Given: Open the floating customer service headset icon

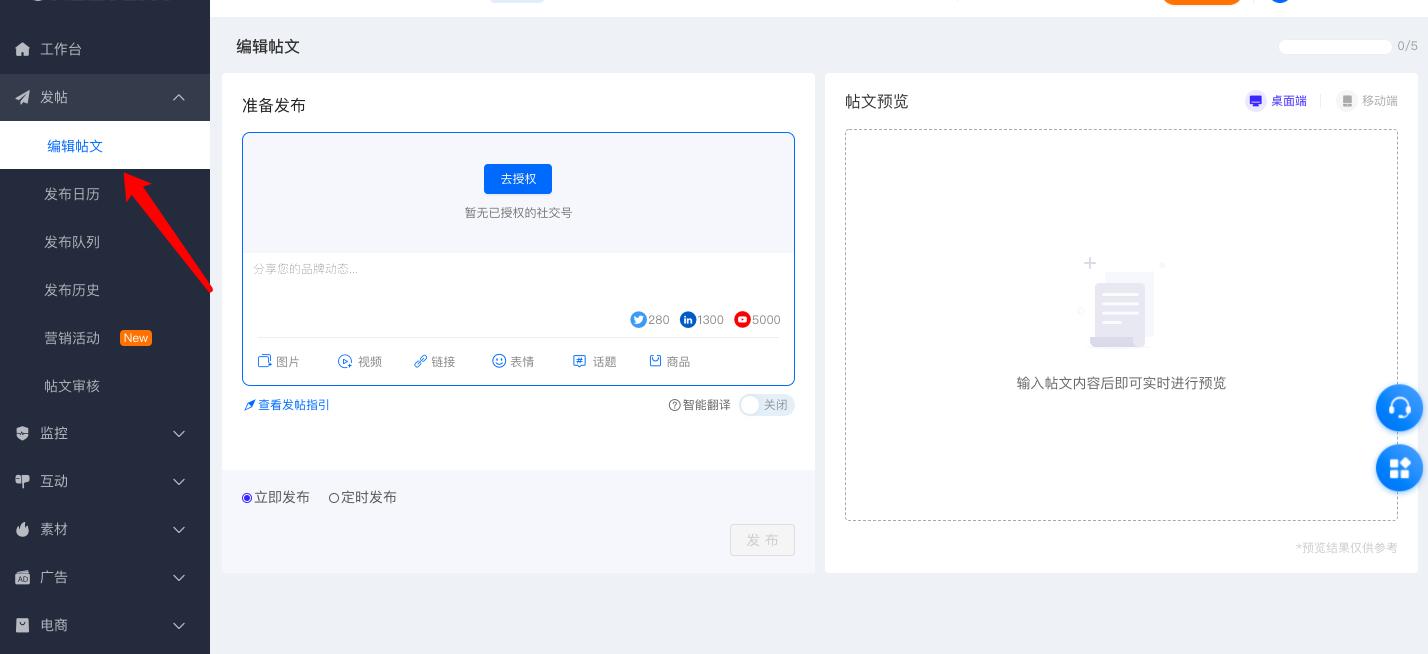Looking at the screenshot, I should coord(1399,408).
